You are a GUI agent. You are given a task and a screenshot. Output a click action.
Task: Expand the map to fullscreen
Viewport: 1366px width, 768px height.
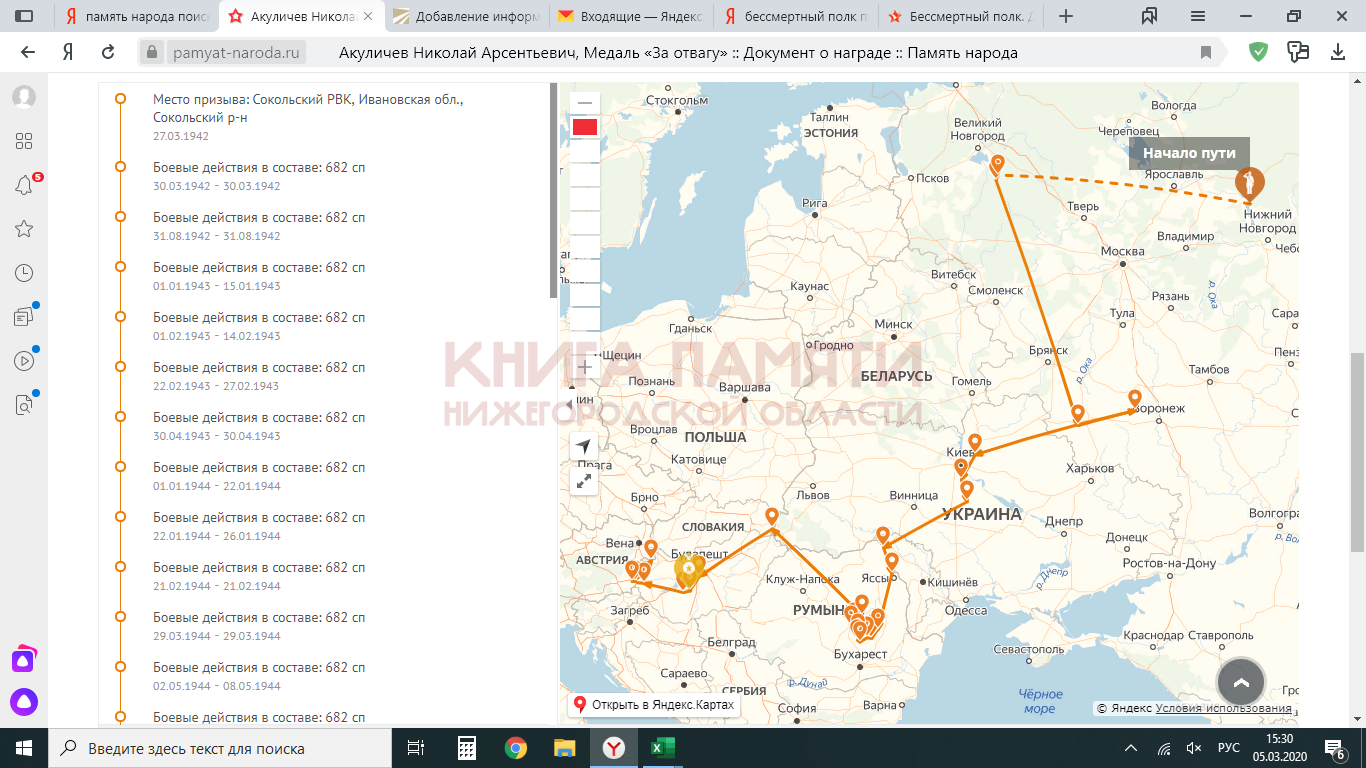[585, 481]
